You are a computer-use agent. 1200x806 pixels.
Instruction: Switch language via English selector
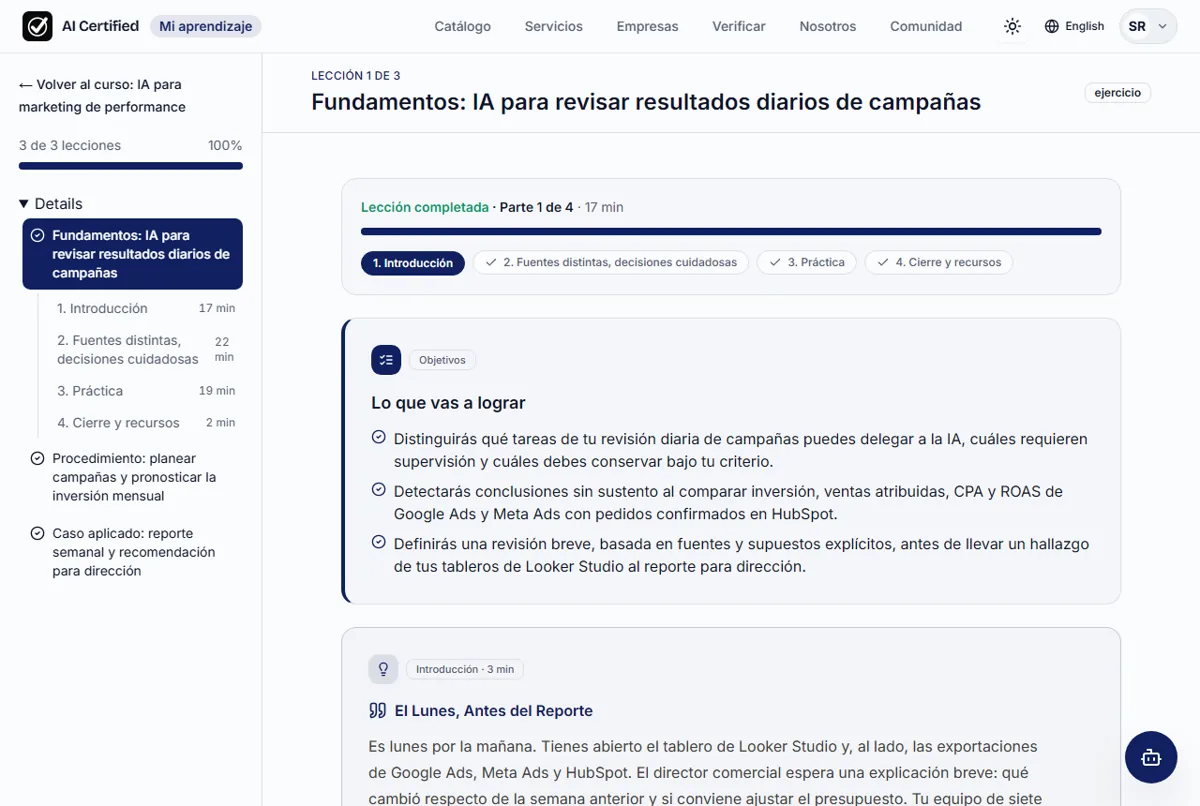pos(1074,26)
